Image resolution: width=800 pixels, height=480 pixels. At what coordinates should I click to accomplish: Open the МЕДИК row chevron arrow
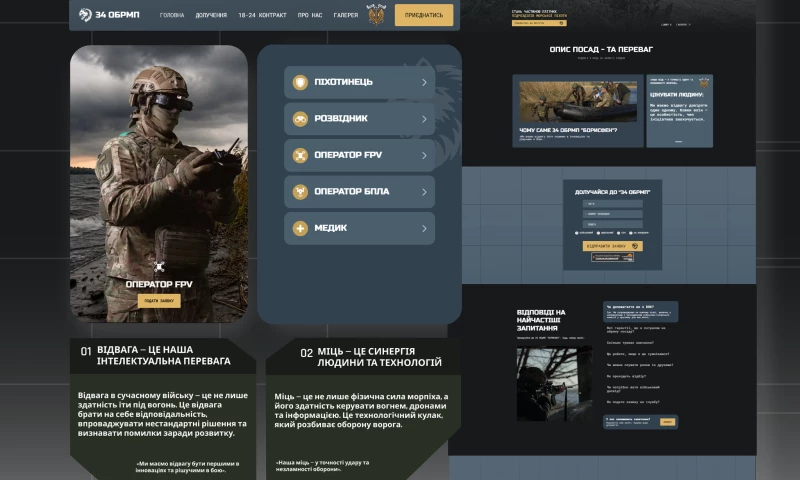coord(424,228)
